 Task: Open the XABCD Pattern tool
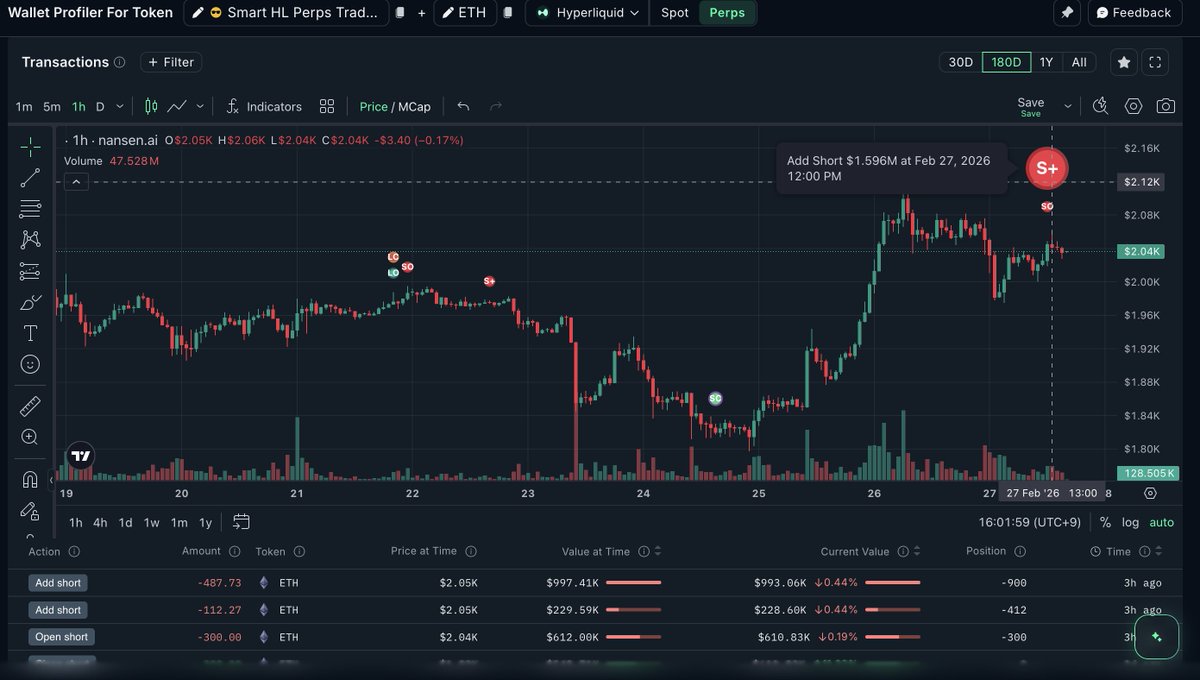[29, 239]
